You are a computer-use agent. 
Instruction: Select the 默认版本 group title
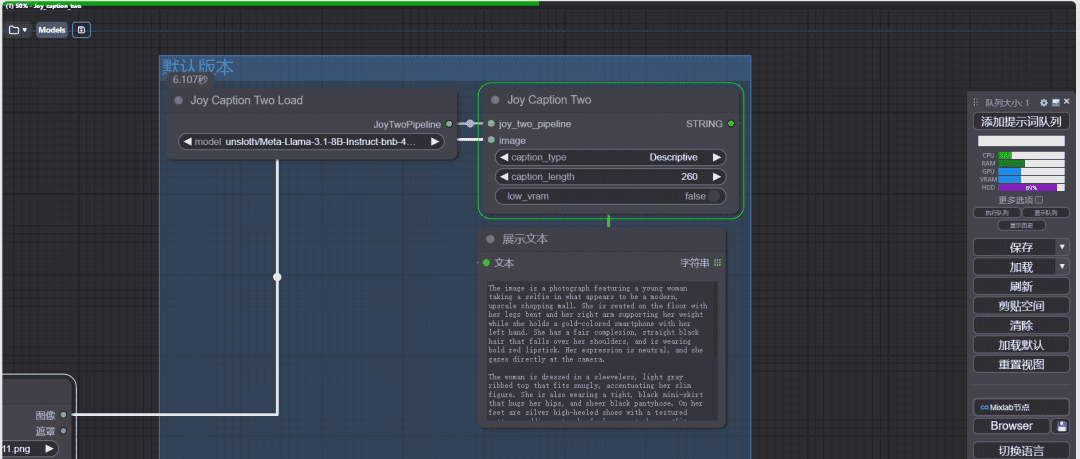(x=198, y=67)
